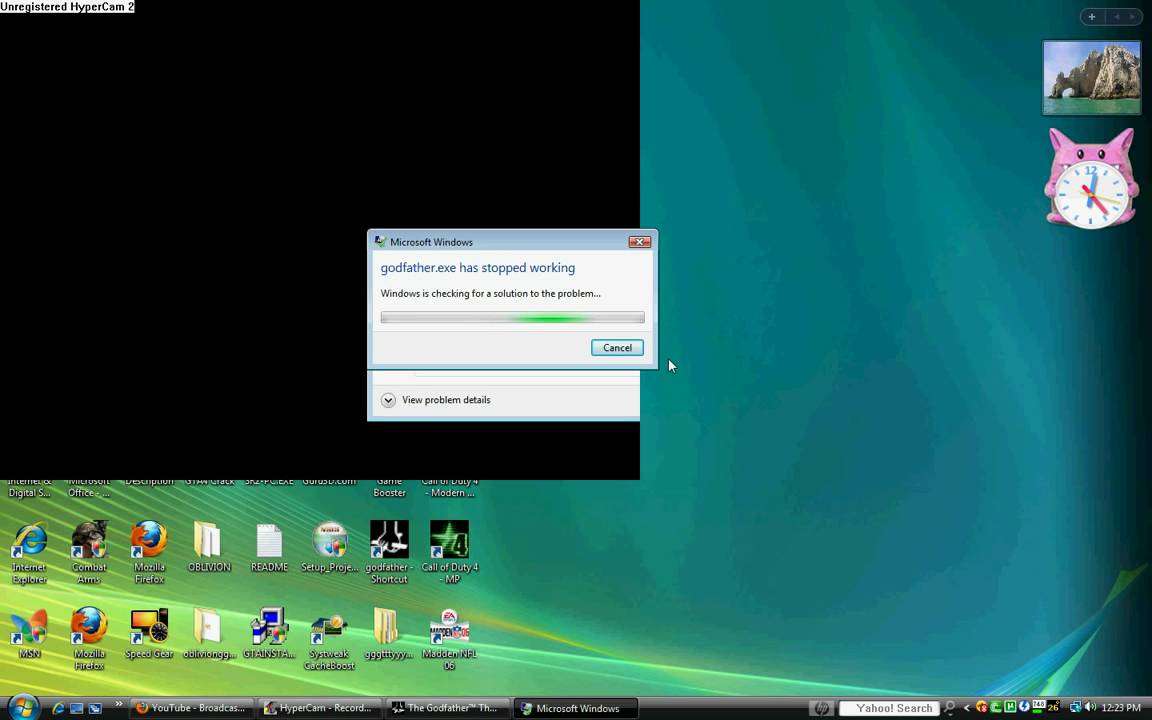Screen dimensions: 1152x720
Task: Click the pink cat clock gadget
Action: pos(1091,178)
